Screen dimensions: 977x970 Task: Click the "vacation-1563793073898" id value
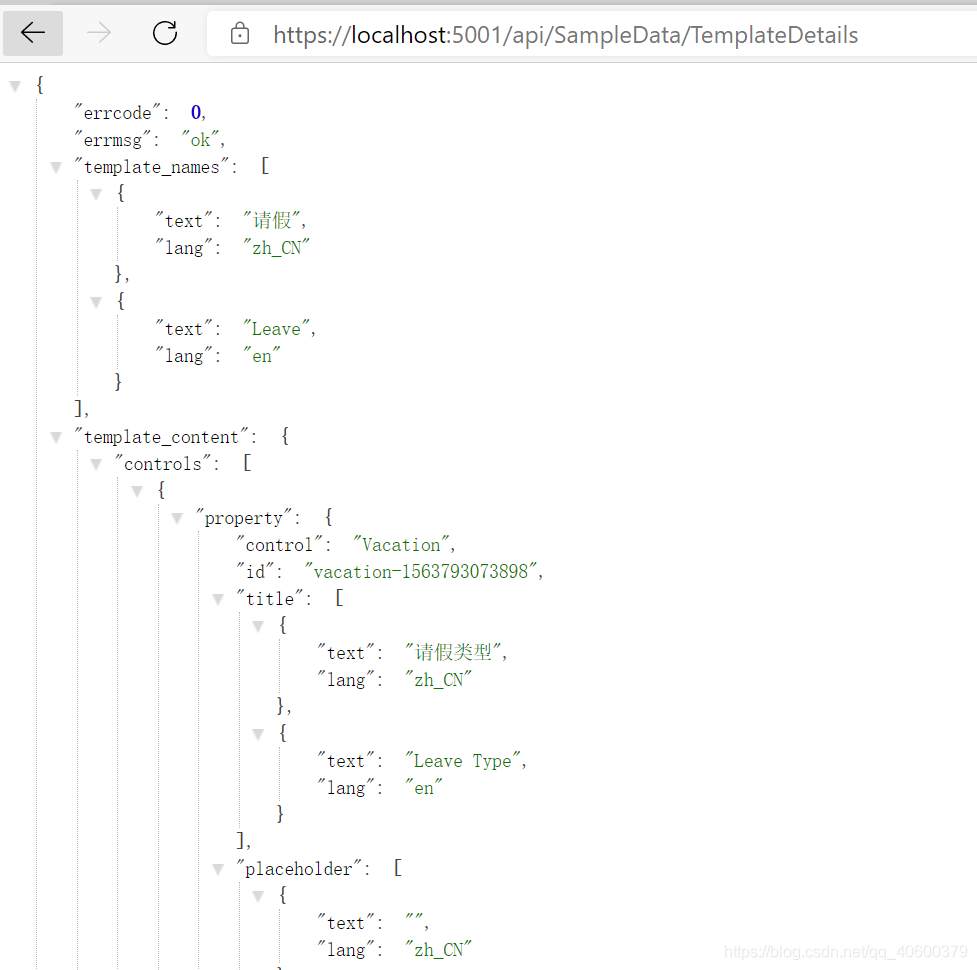(421, 572)
